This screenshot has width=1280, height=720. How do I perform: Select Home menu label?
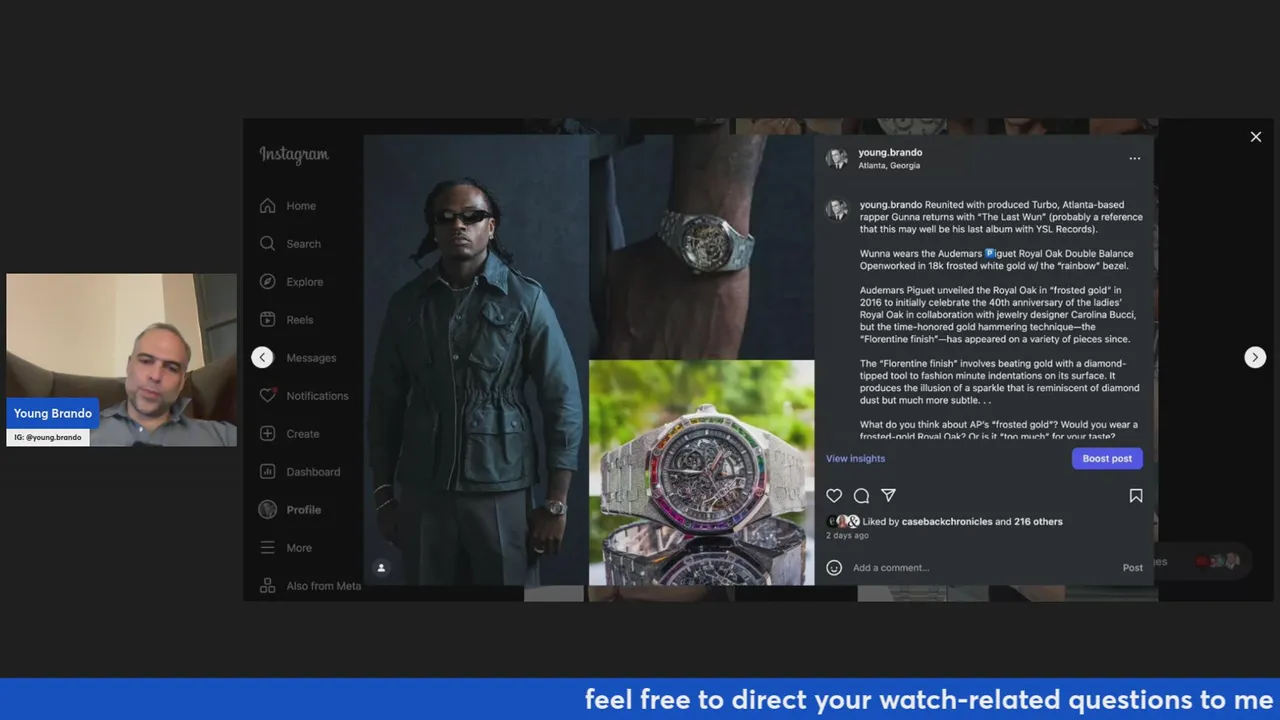coord(301,206)
